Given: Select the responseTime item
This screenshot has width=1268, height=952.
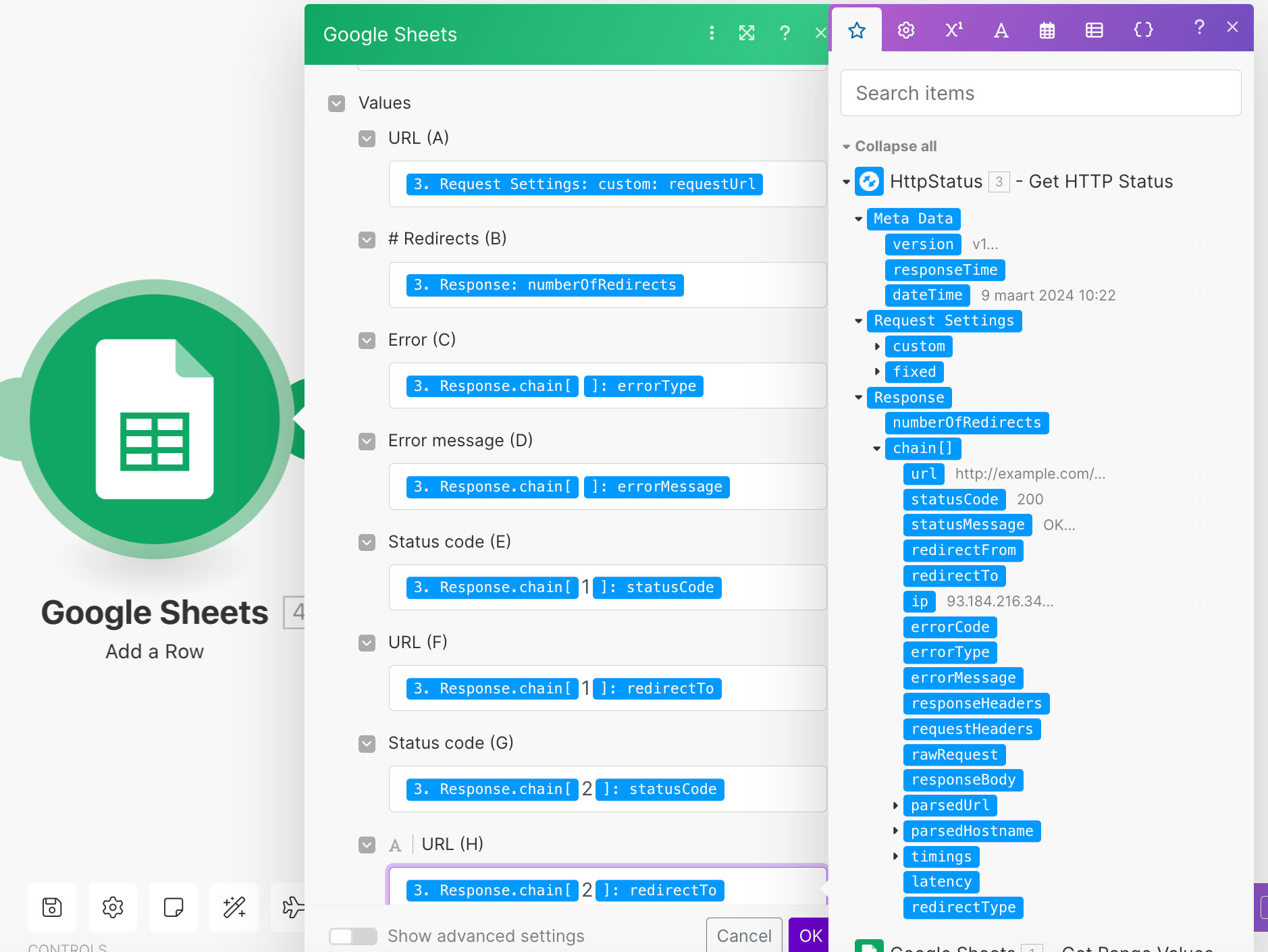Looking at the screenshot, I should click(945, 270).
